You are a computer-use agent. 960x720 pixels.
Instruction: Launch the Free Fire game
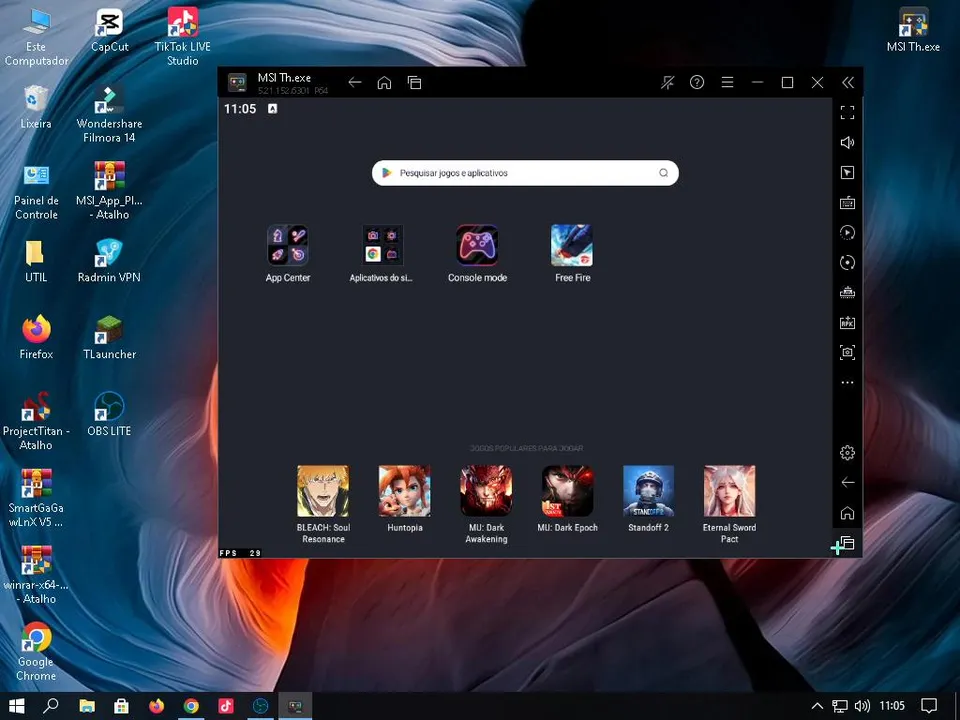point(572,246)
